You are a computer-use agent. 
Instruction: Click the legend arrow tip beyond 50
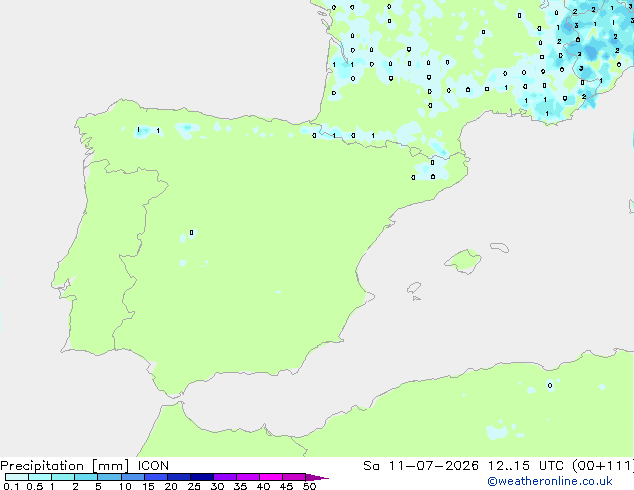(x=317, y=477)
